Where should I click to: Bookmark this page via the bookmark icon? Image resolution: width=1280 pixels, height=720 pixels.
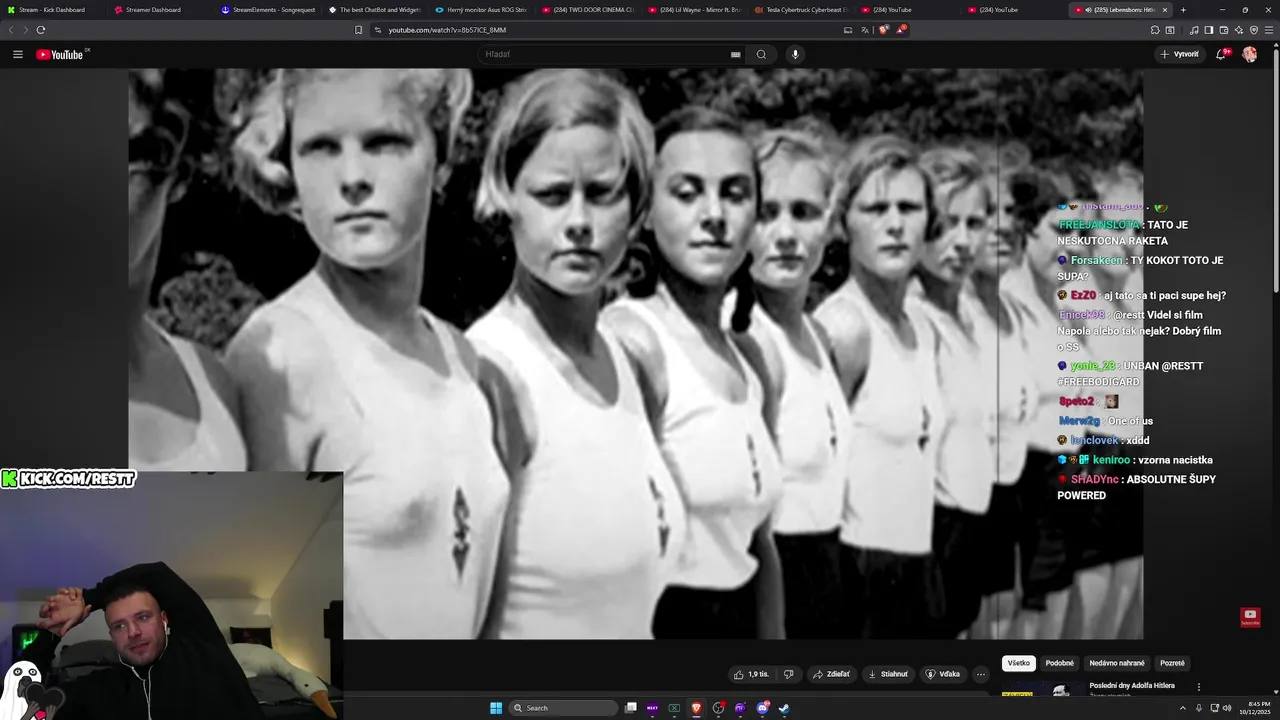pyautogui.click(x=358, y=30)
